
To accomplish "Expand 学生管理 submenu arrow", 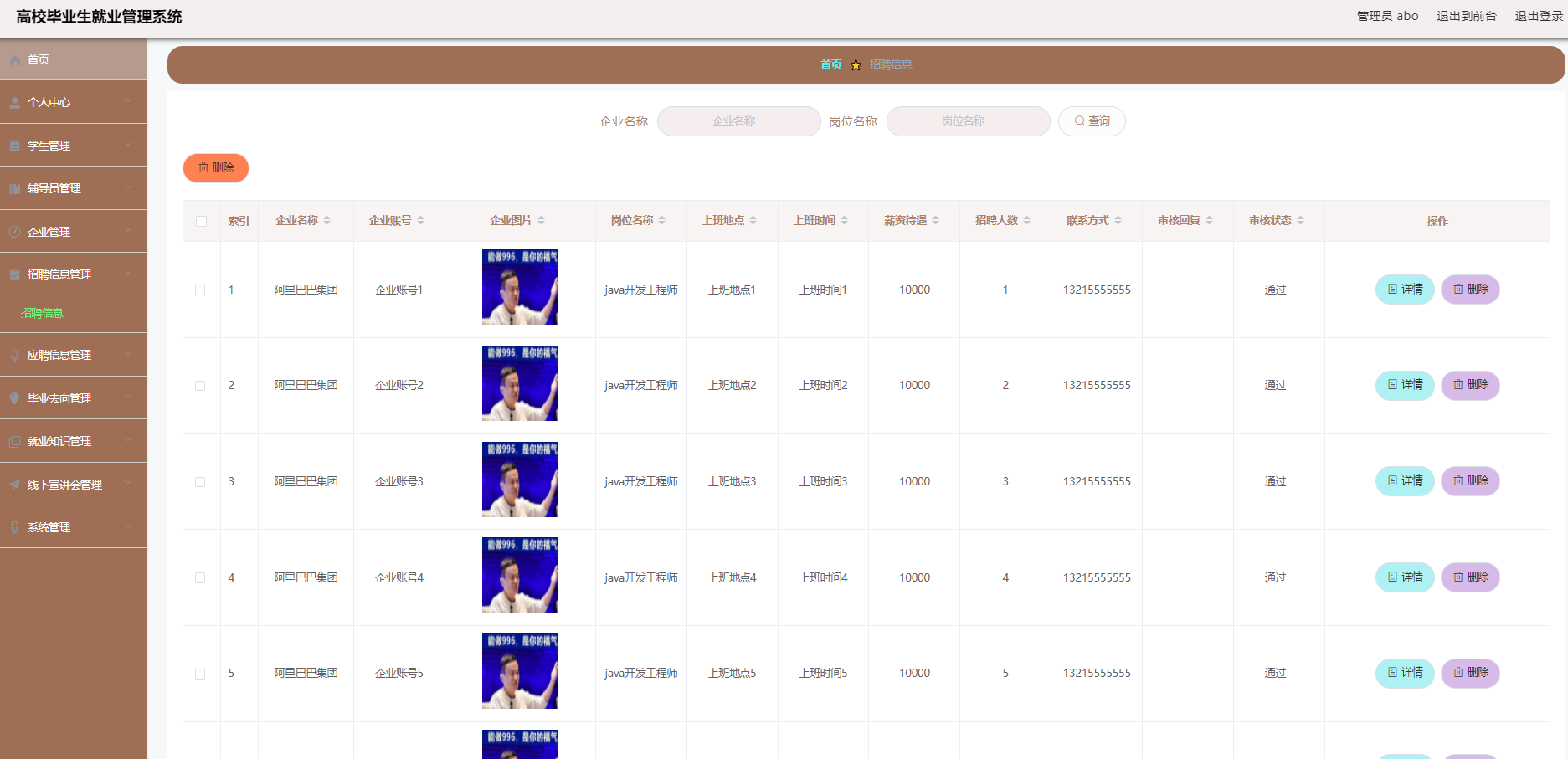I will [128, 144].
